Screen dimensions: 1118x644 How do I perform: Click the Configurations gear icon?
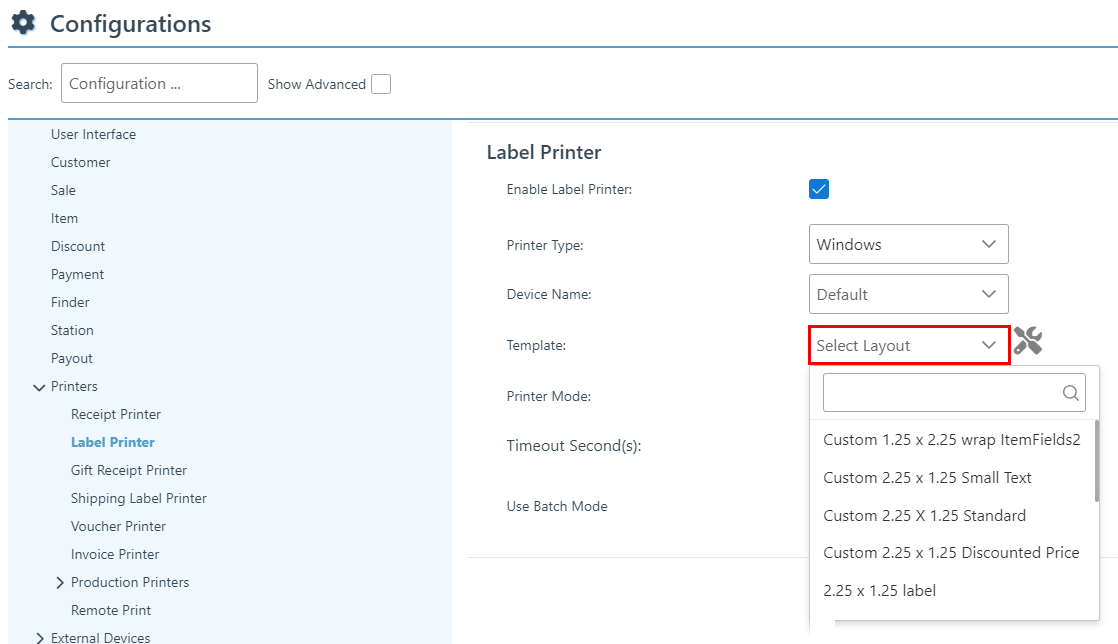24,23
